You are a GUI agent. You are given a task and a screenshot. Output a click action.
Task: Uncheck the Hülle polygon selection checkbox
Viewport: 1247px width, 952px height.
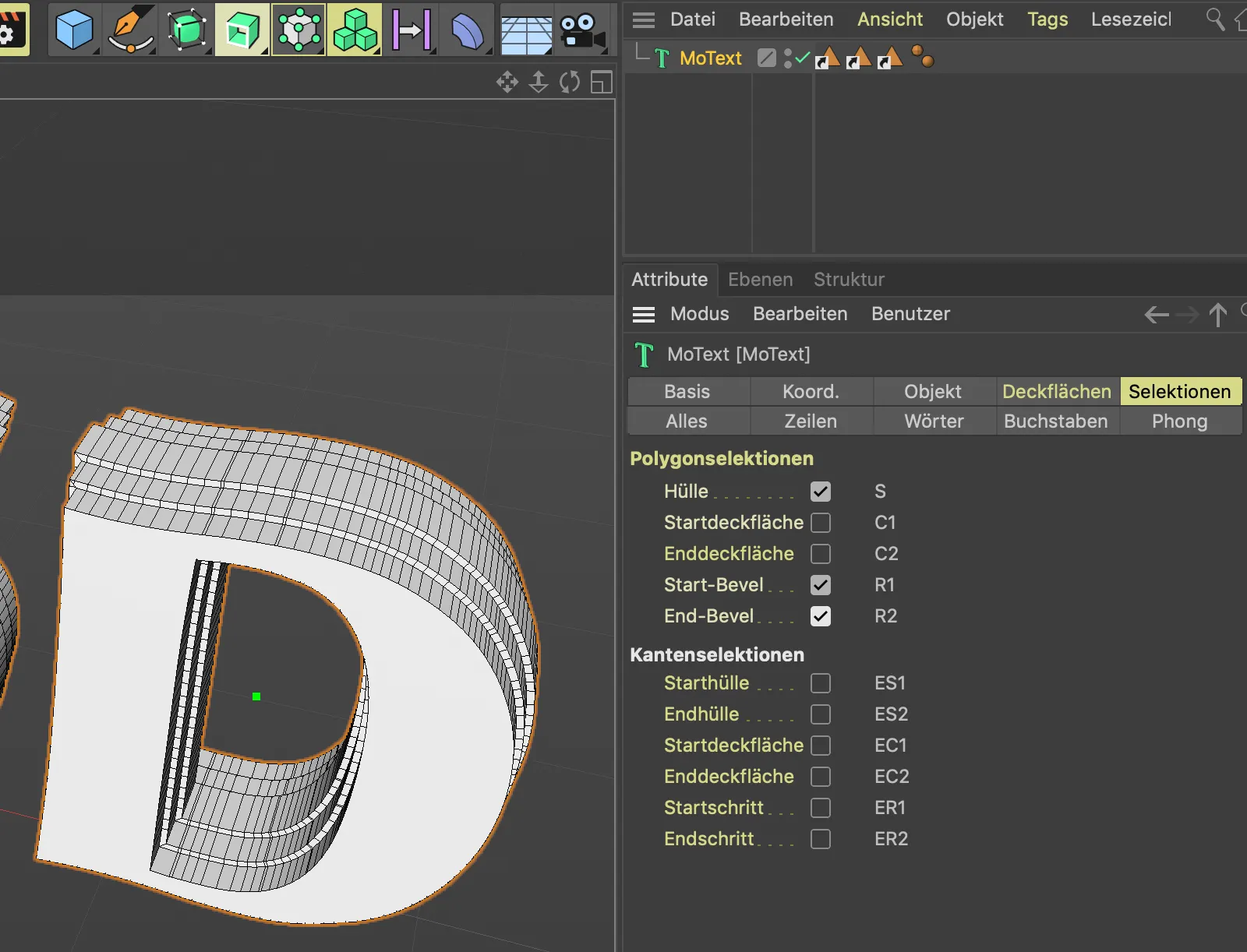821,492
